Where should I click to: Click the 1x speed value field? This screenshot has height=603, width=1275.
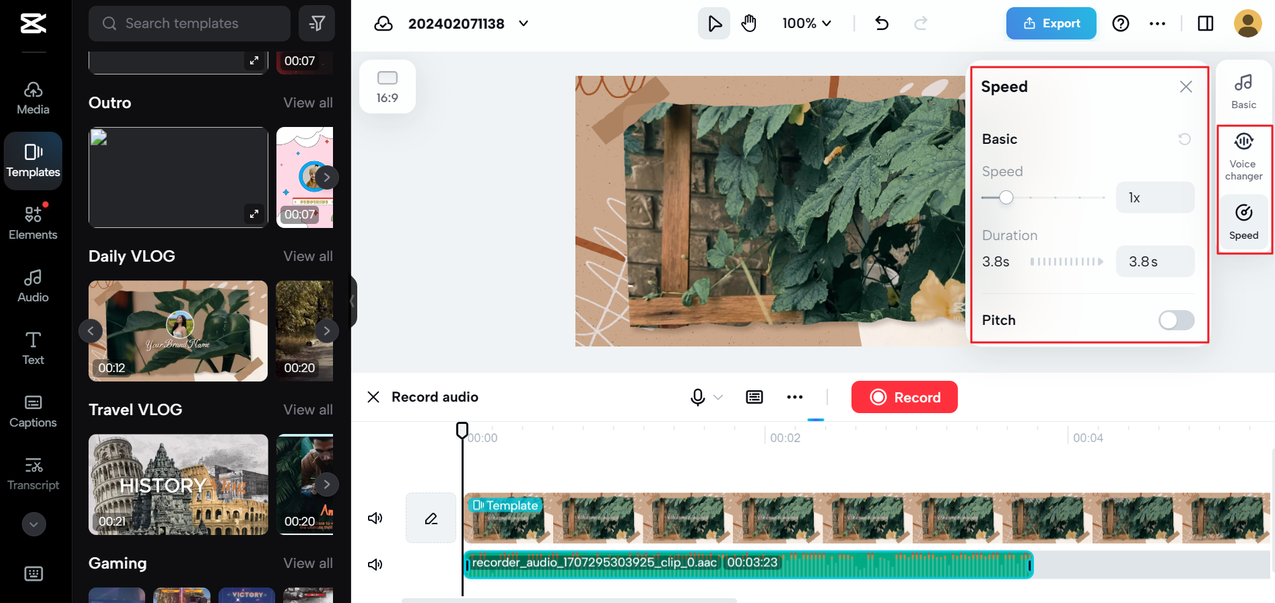pyautogui.click(x=1155, y=198)
